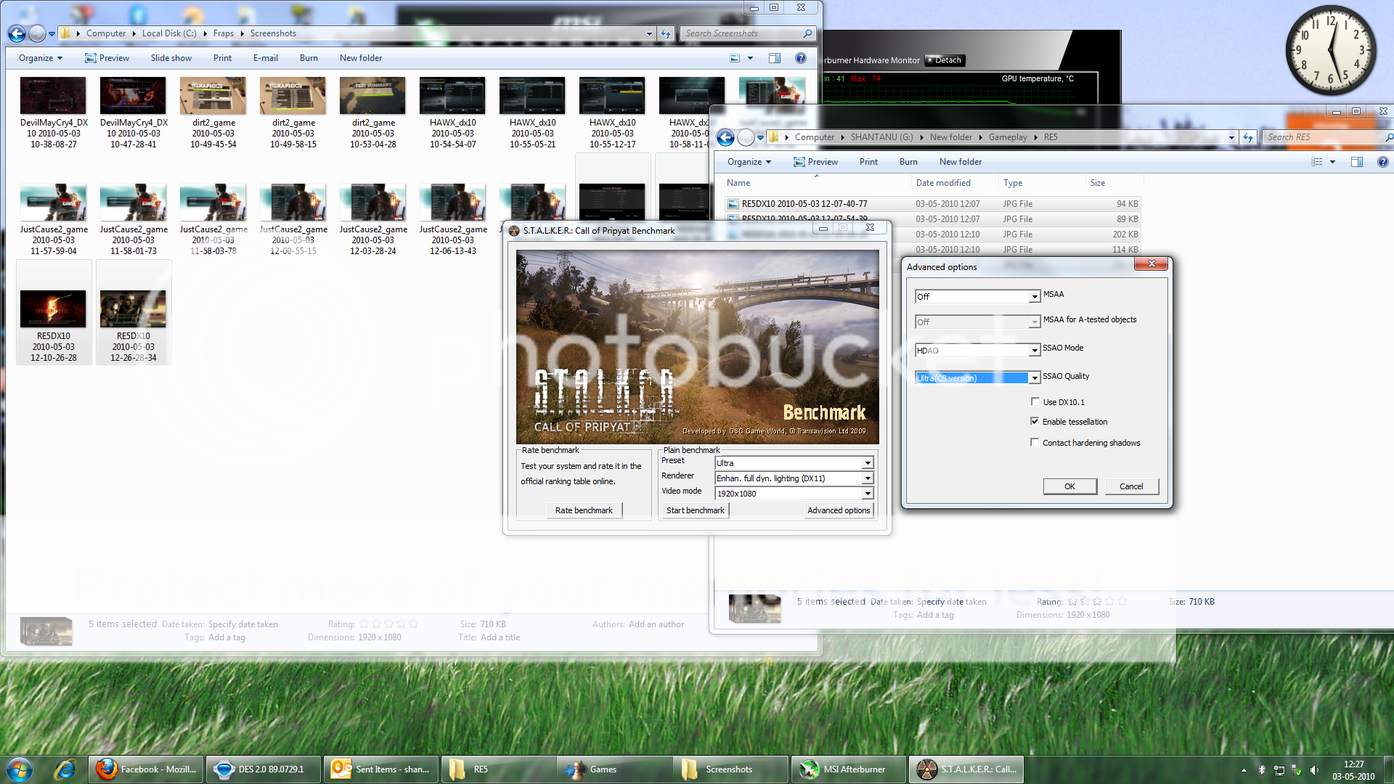Click volume icon in system tray

pyautogui.click(x=1313, y=770)
